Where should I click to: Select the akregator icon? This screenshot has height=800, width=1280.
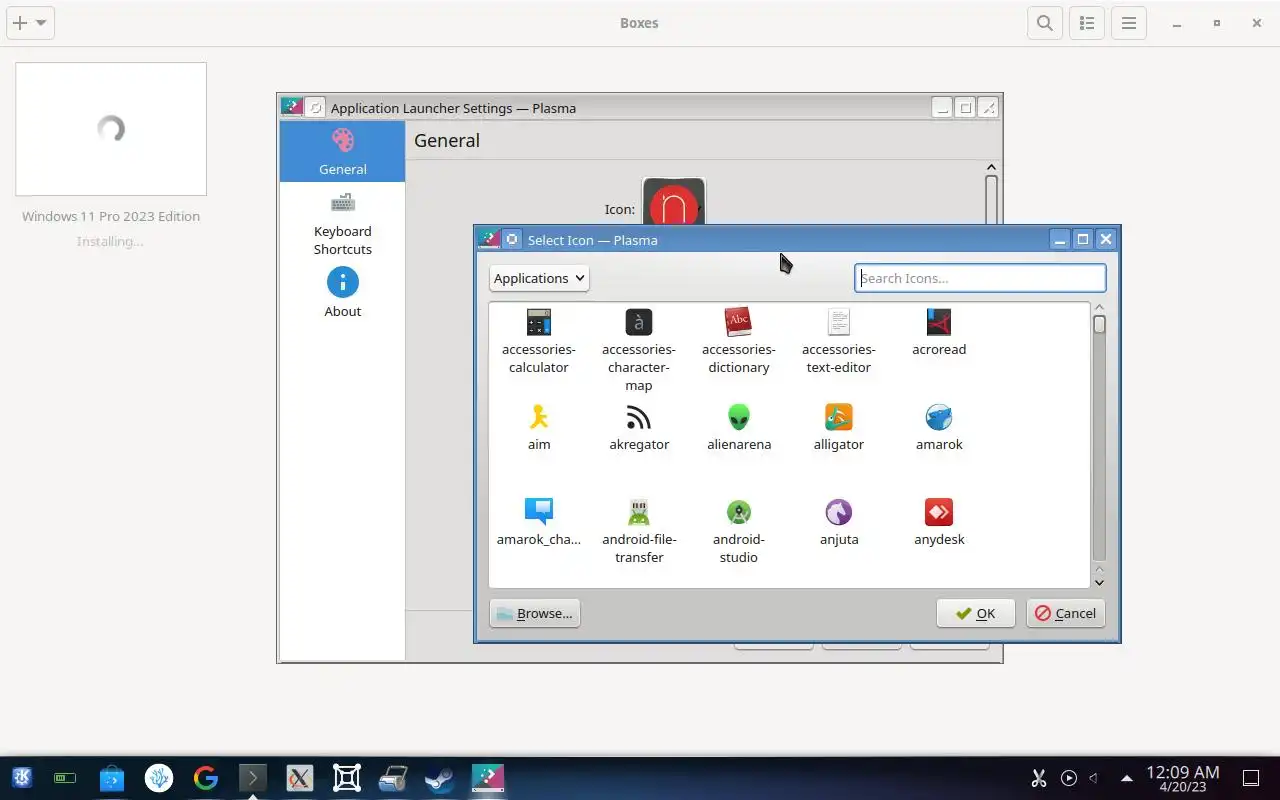point(639,428)
